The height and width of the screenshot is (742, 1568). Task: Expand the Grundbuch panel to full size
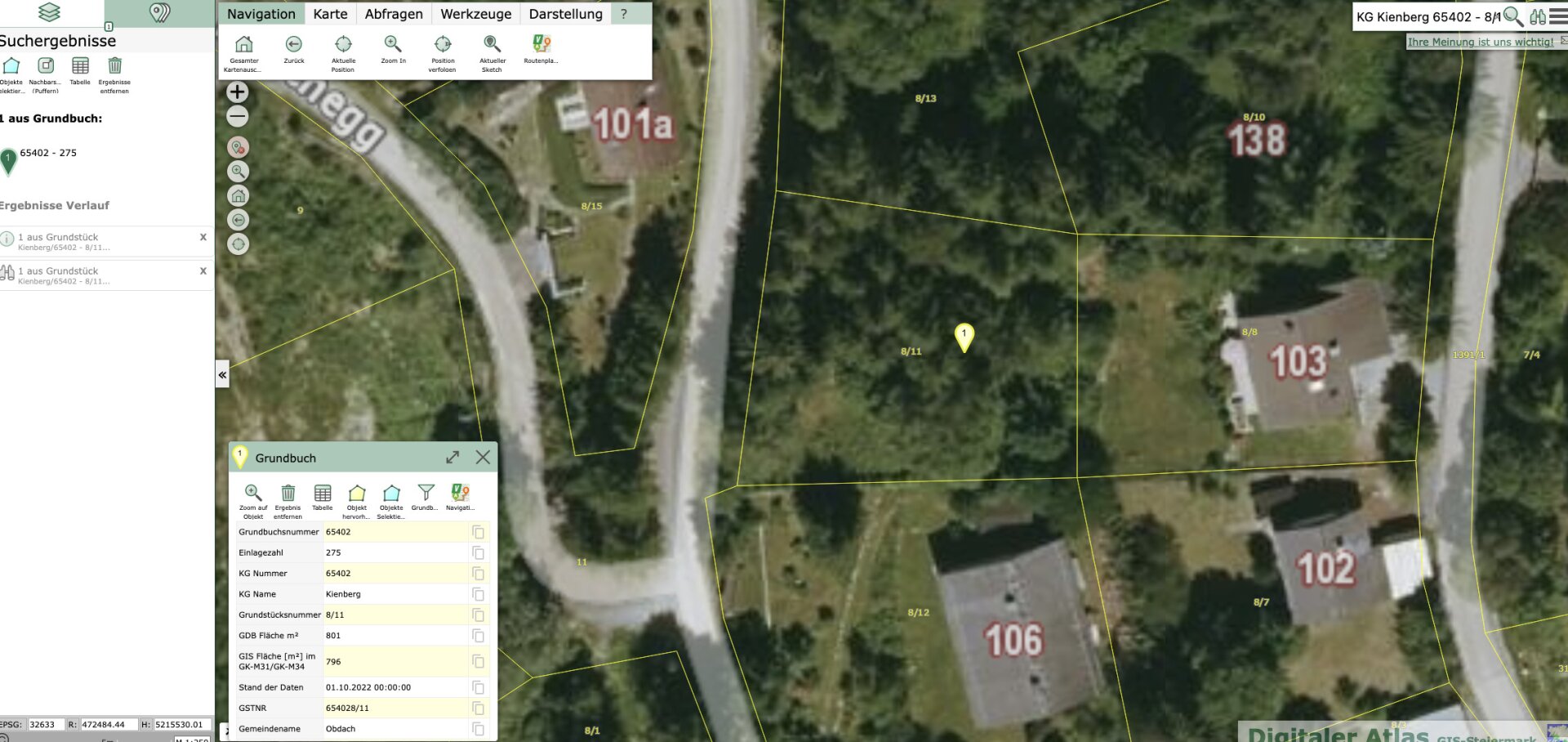click(x=452, y=458)
